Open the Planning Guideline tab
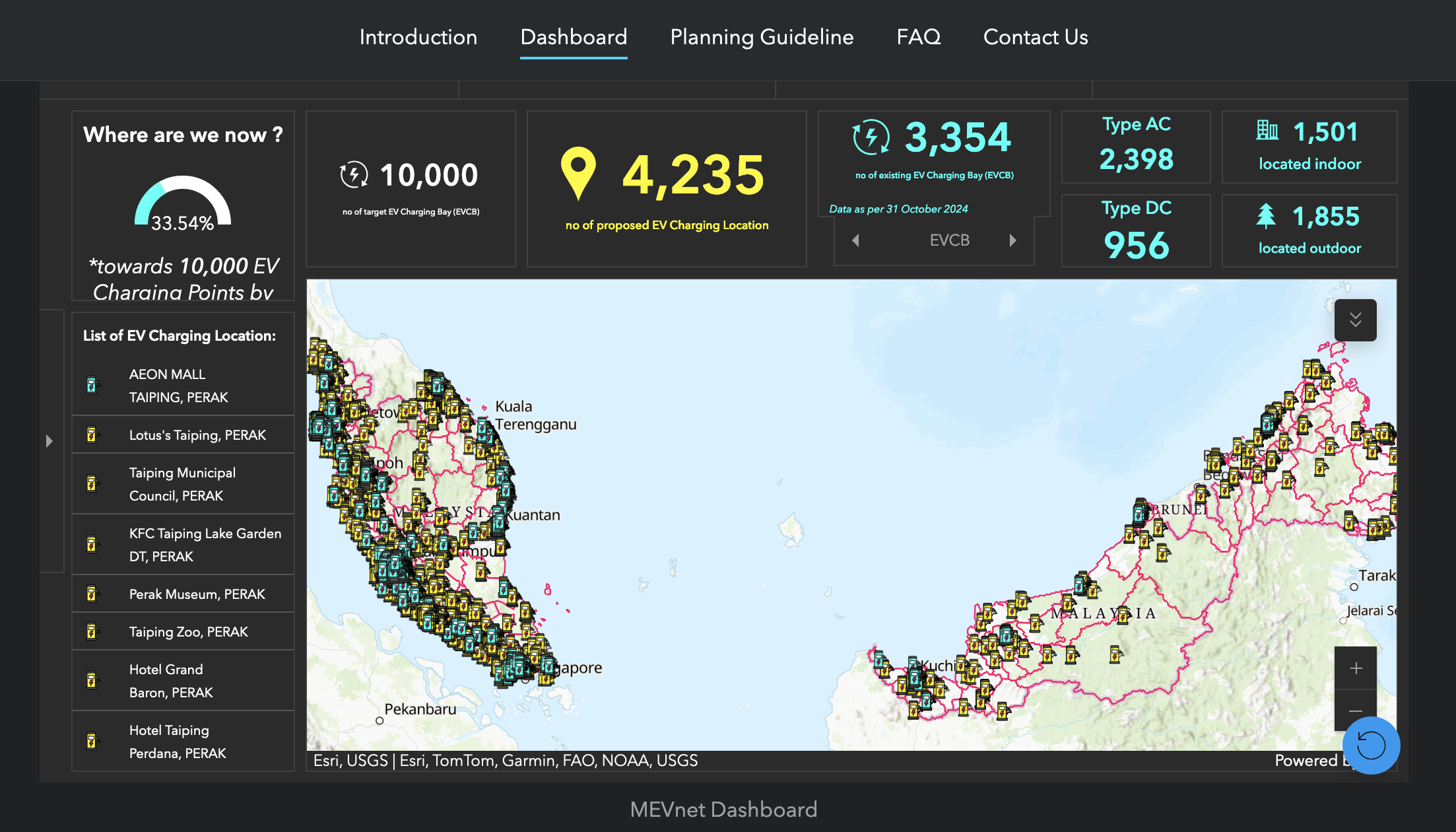Screen dimensions: 1456x832 tap(762, 37)
